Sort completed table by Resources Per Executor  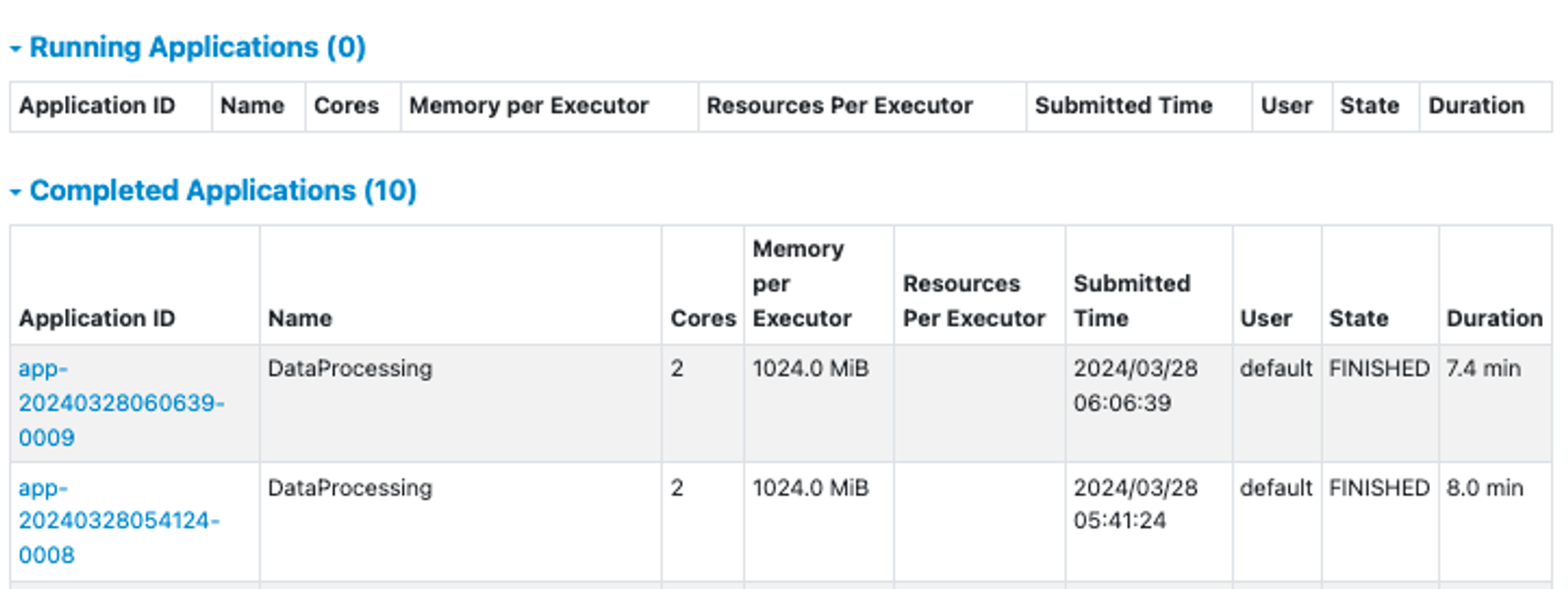tap(975, 300)
